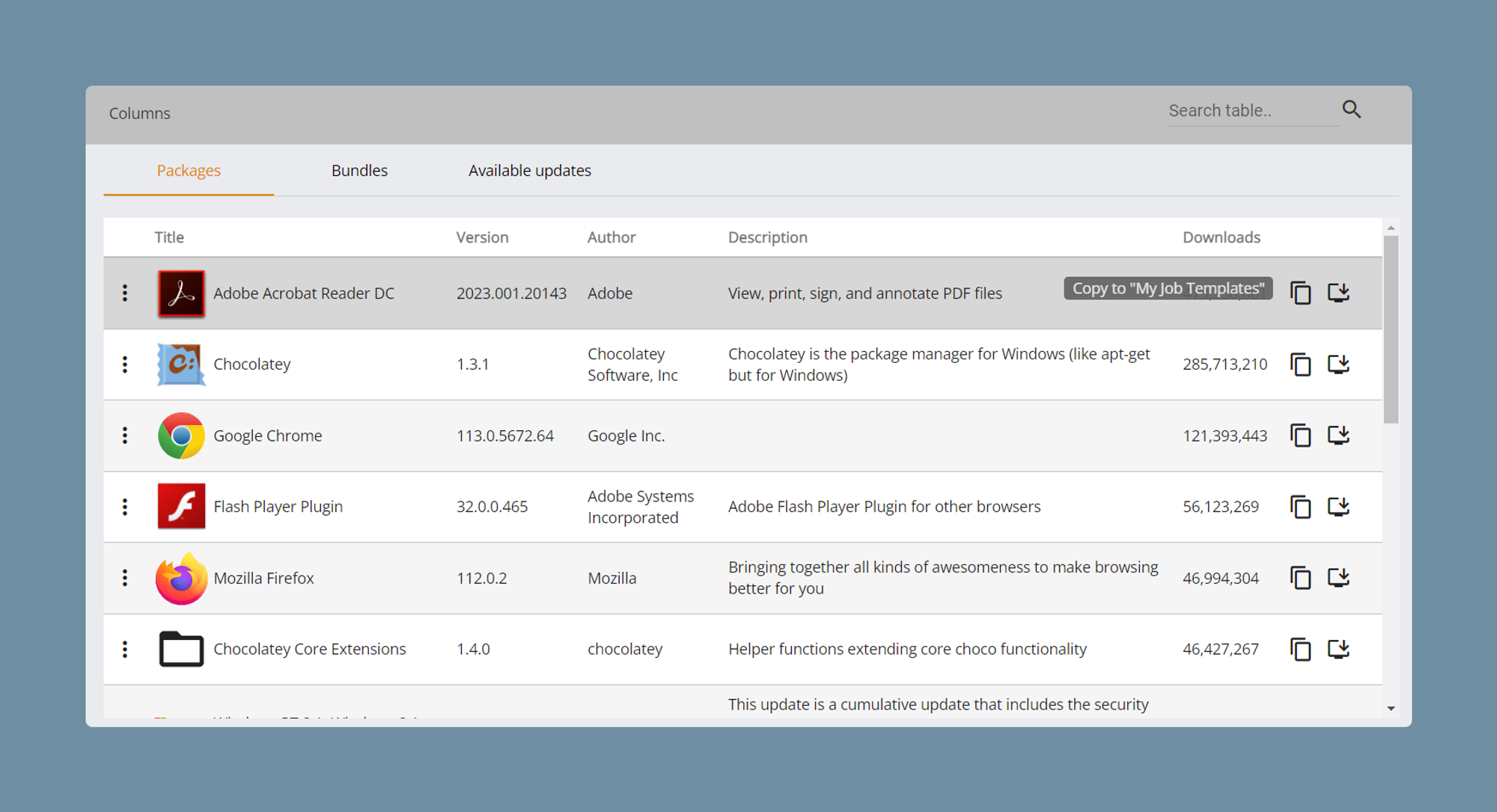Click download count 285,713,210
1497x812 pixels.
pos(1225,364)
